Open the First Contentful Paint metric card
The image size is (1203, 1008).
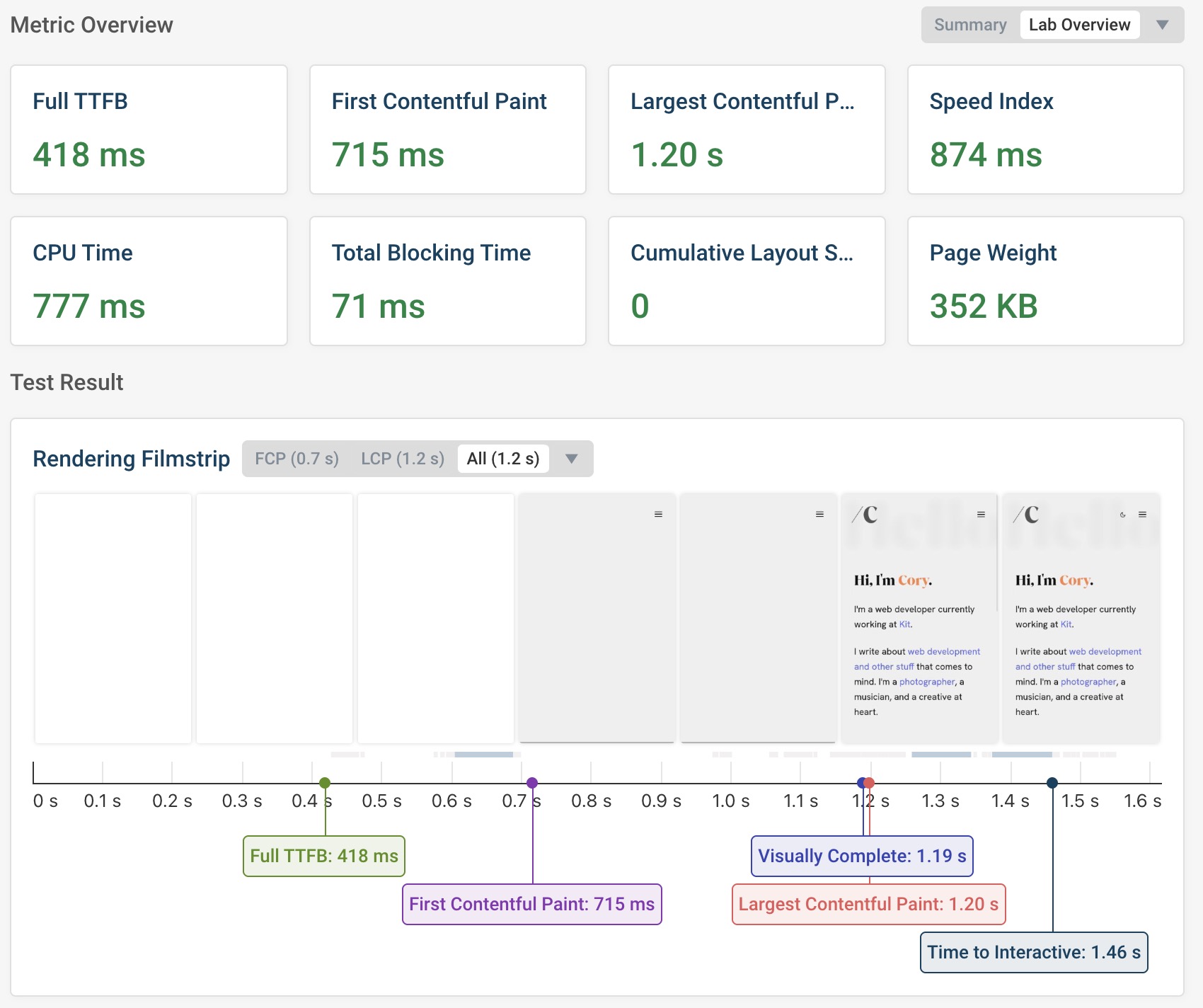tap(448, 130)
